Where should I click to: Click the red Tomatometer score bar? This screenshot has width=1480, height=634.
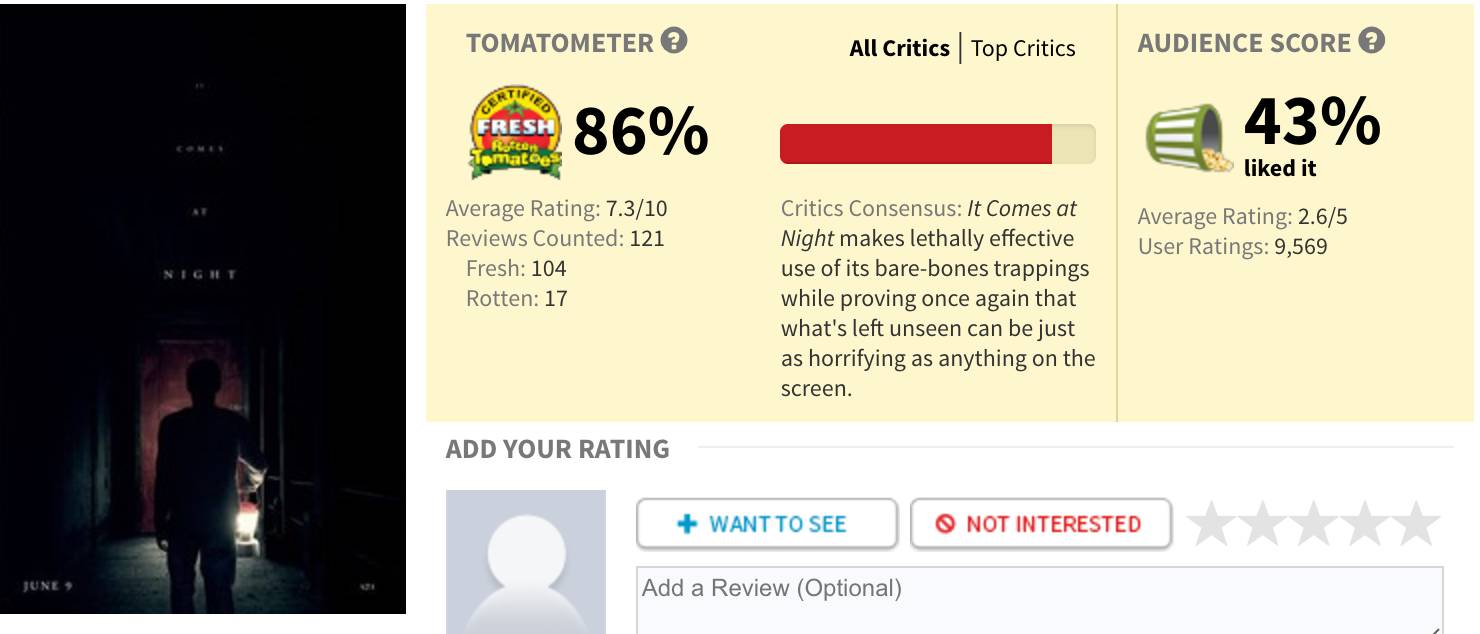[x=916, y=144]
